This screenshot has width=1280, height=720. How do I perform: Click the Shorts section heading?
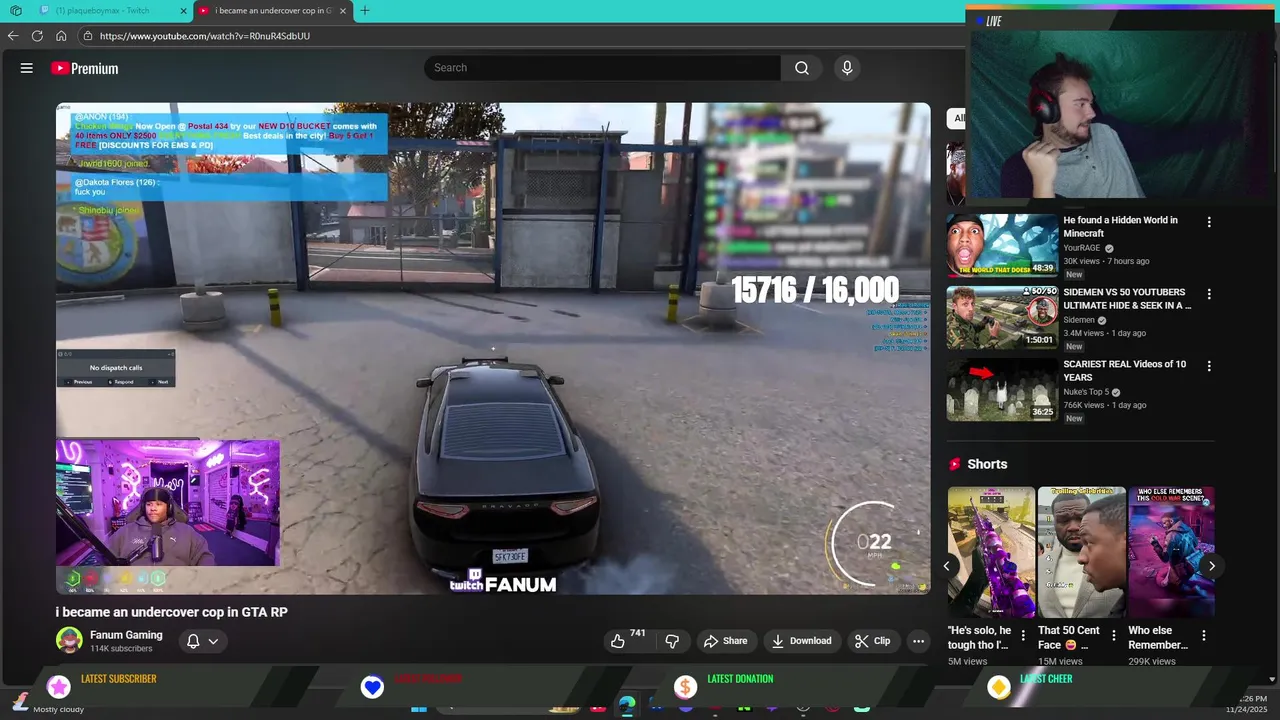(987, 464)
